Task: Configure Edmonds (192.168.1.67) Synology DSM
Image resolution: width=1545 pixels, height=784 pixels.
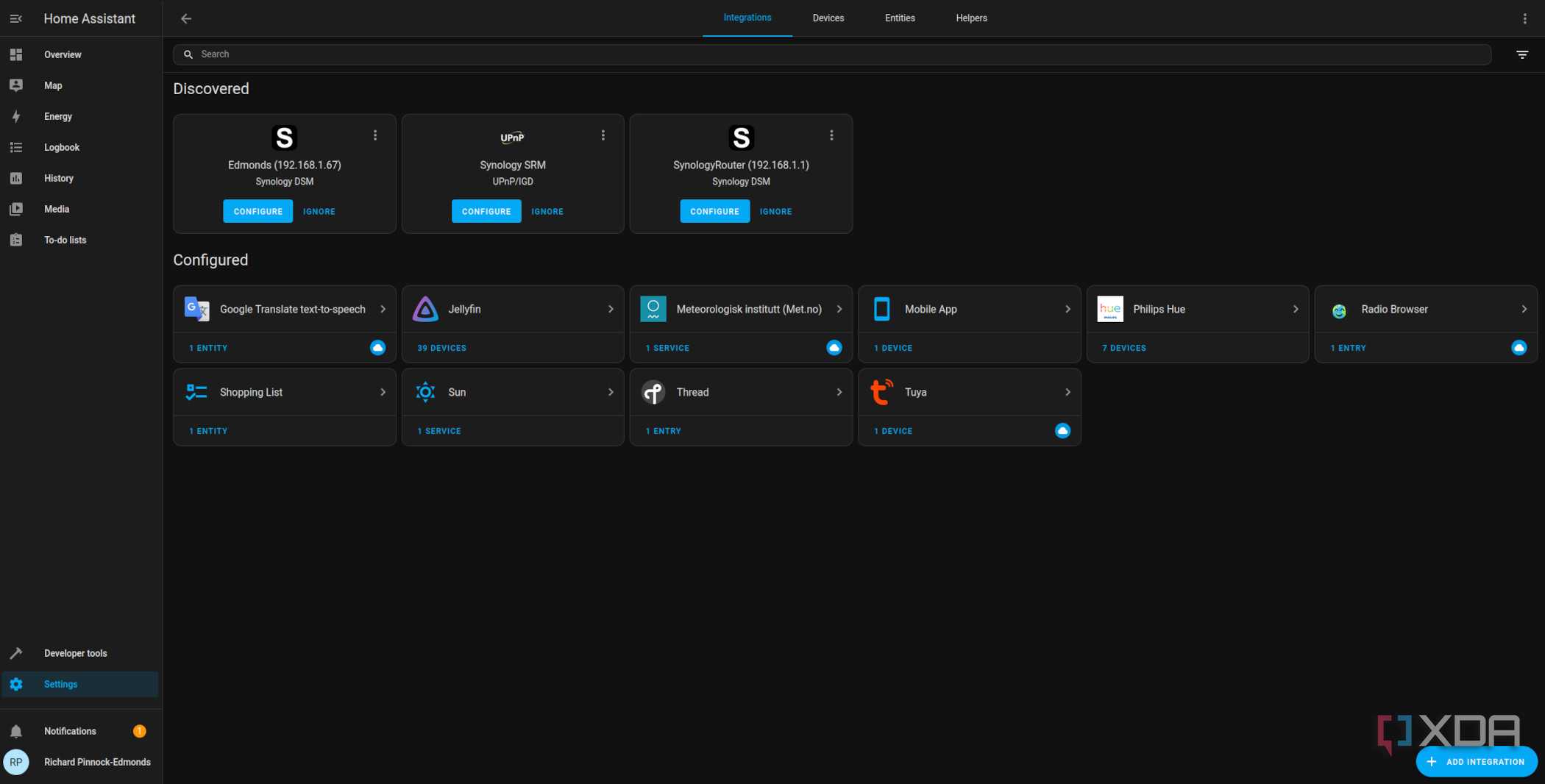Action: 257,211
